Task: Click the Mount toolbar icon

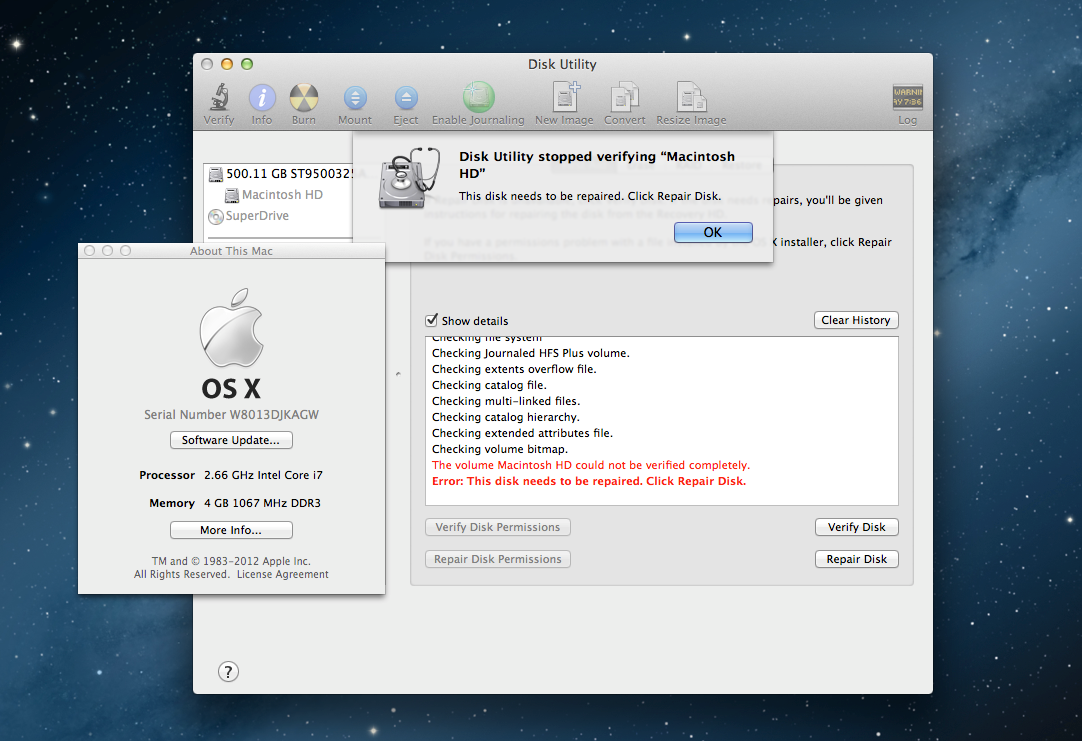Action: 355,100
